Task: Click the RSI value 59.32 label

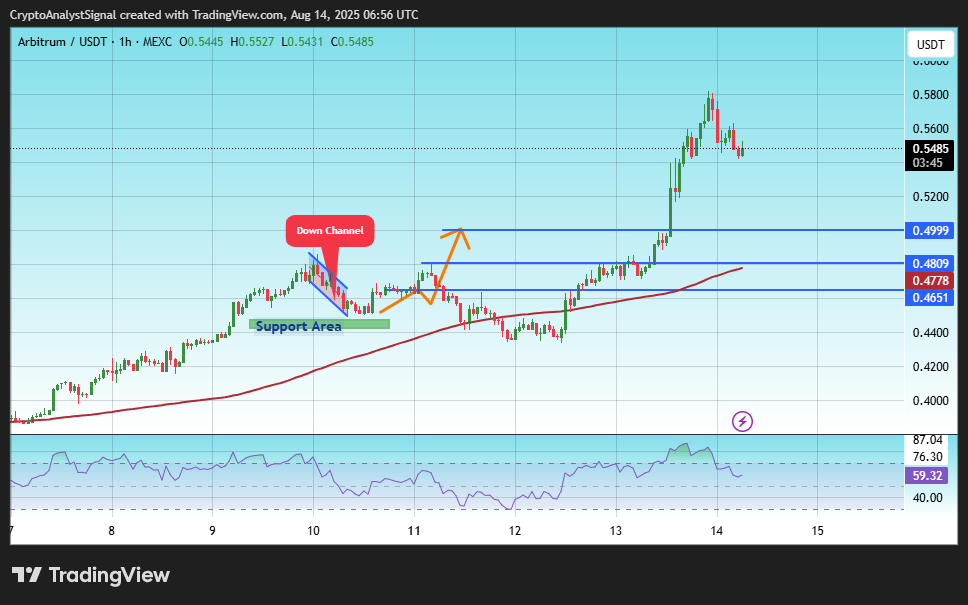Action: (927, 475)
